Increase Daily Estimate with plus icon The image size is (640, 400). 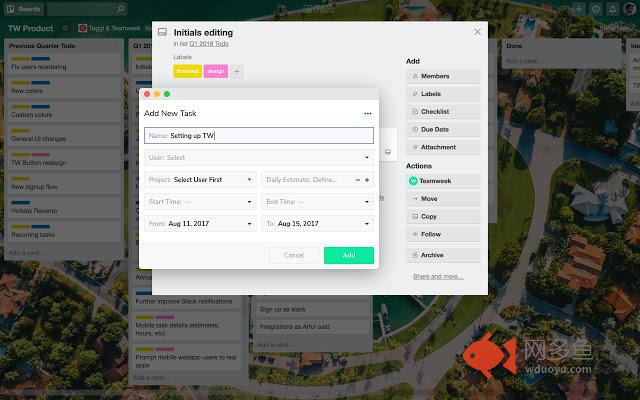point(367,180)
